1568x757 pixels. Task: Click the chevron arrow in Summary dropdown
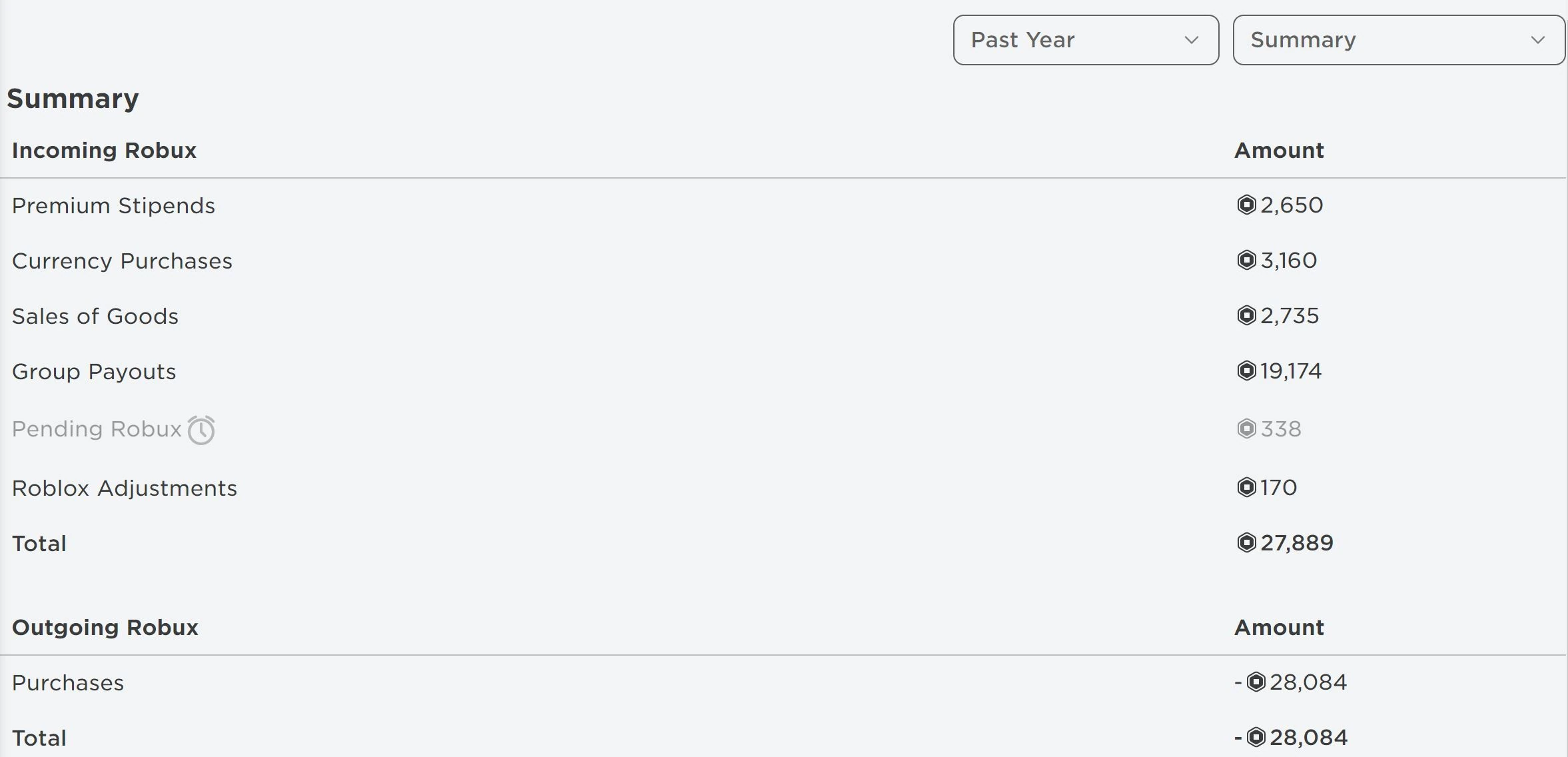[1538, 40]
